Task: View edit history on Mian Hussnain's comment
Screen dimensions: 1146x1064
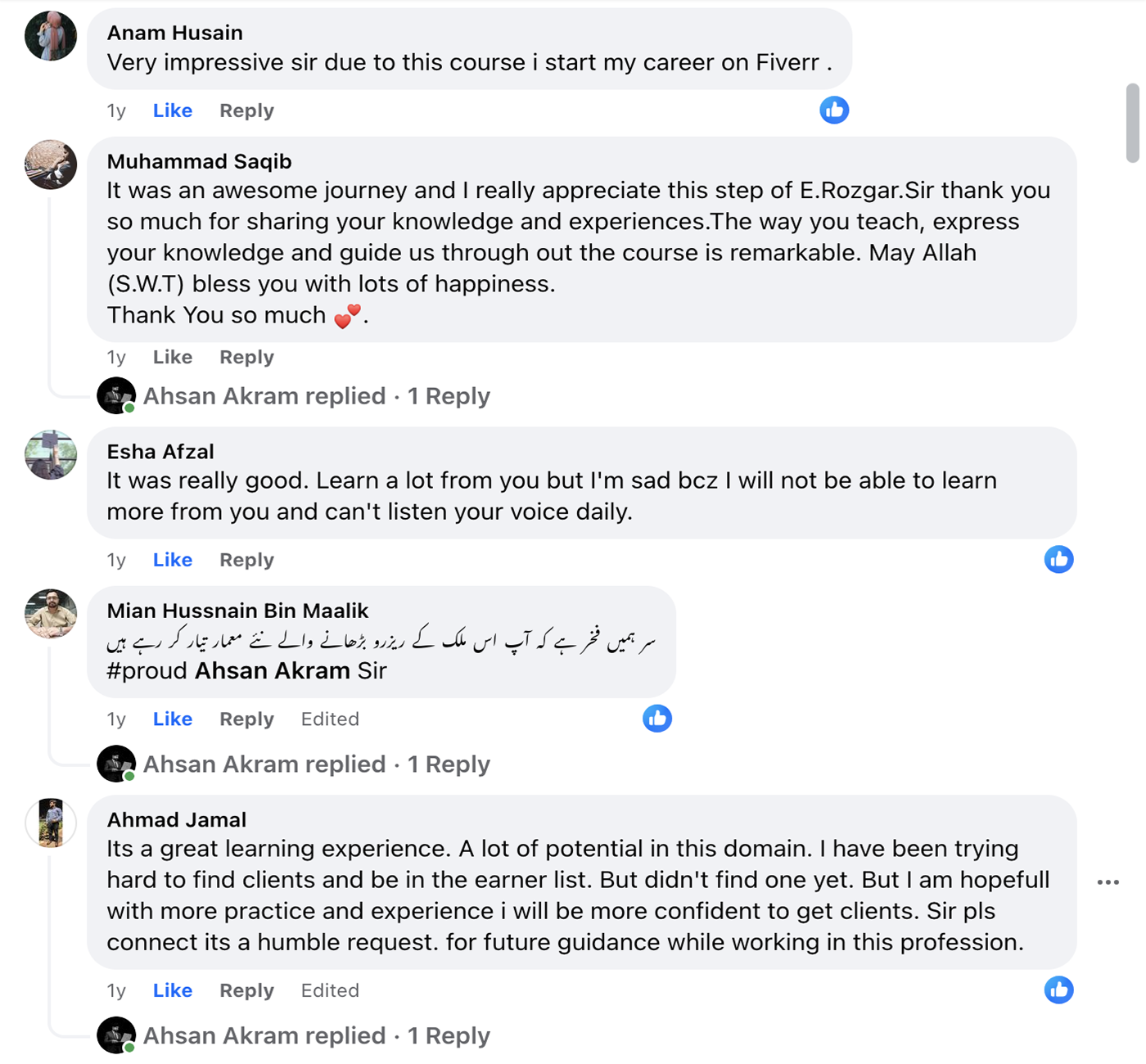Action: [x=330, y=719]
